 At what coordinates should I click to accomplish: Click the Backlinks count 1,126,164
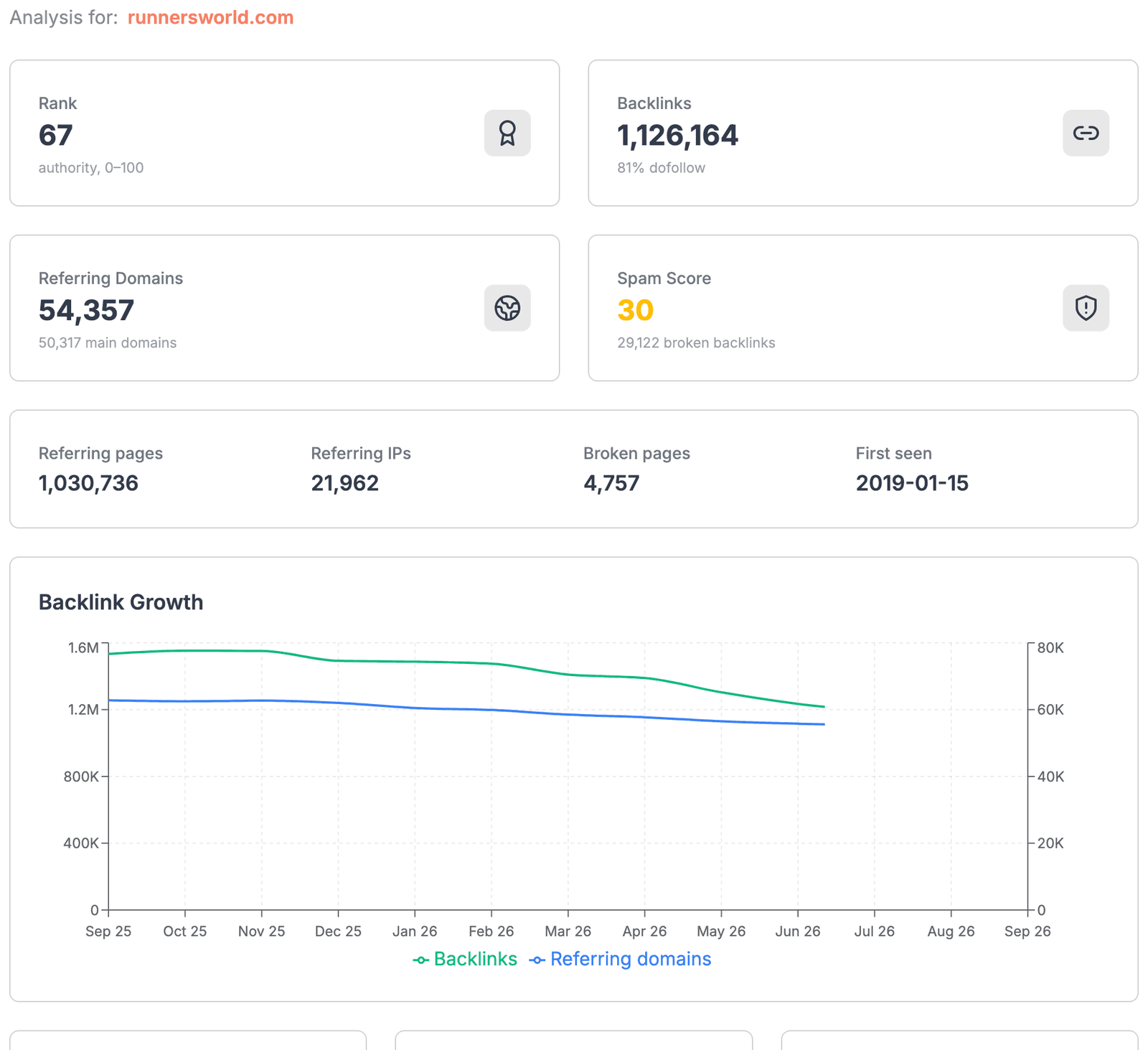677,136
